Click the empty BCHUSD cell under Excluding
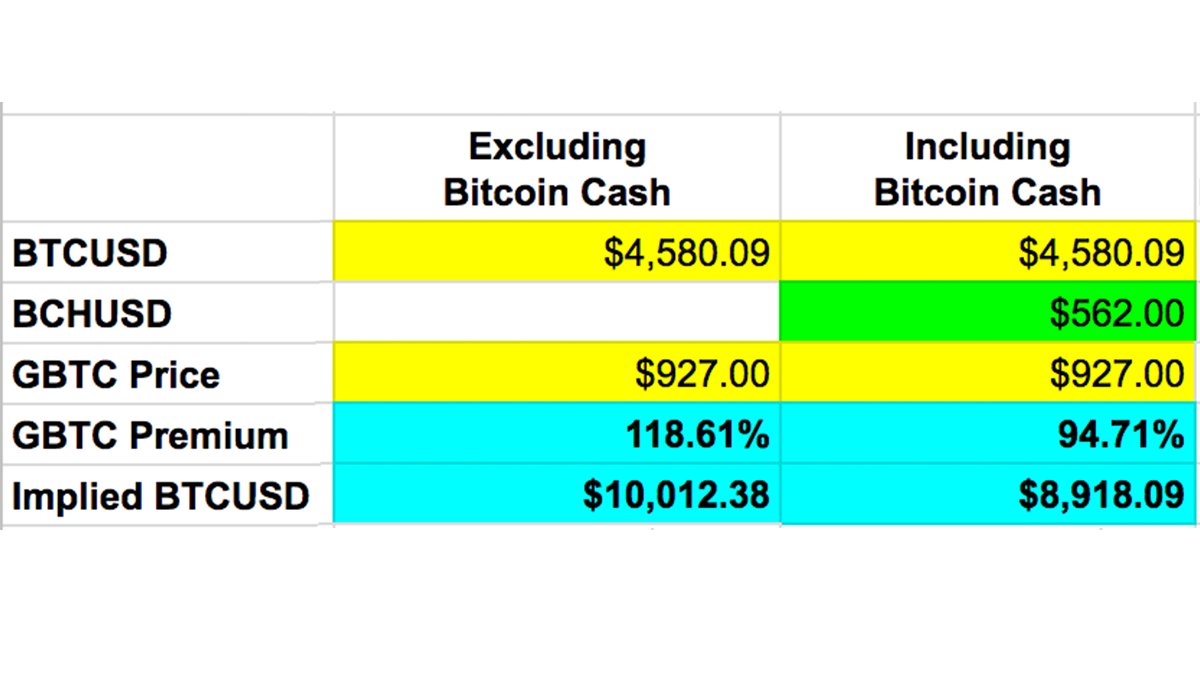Screen dimensions: 1200x676 coord(557,314)
